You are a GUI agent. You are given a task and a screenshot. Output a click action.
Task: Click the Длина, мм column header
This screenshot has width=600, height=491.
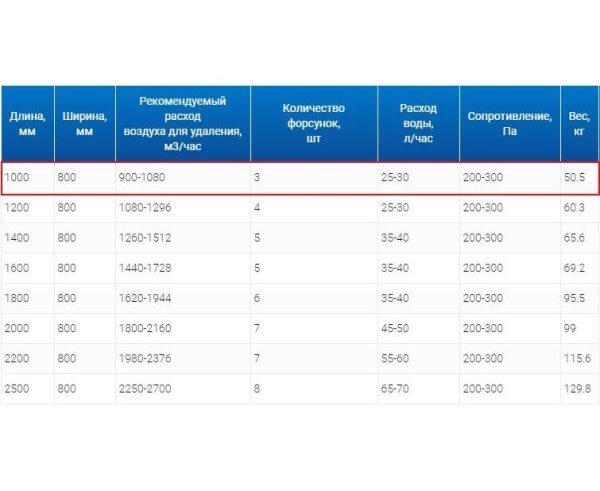(28, 124)
